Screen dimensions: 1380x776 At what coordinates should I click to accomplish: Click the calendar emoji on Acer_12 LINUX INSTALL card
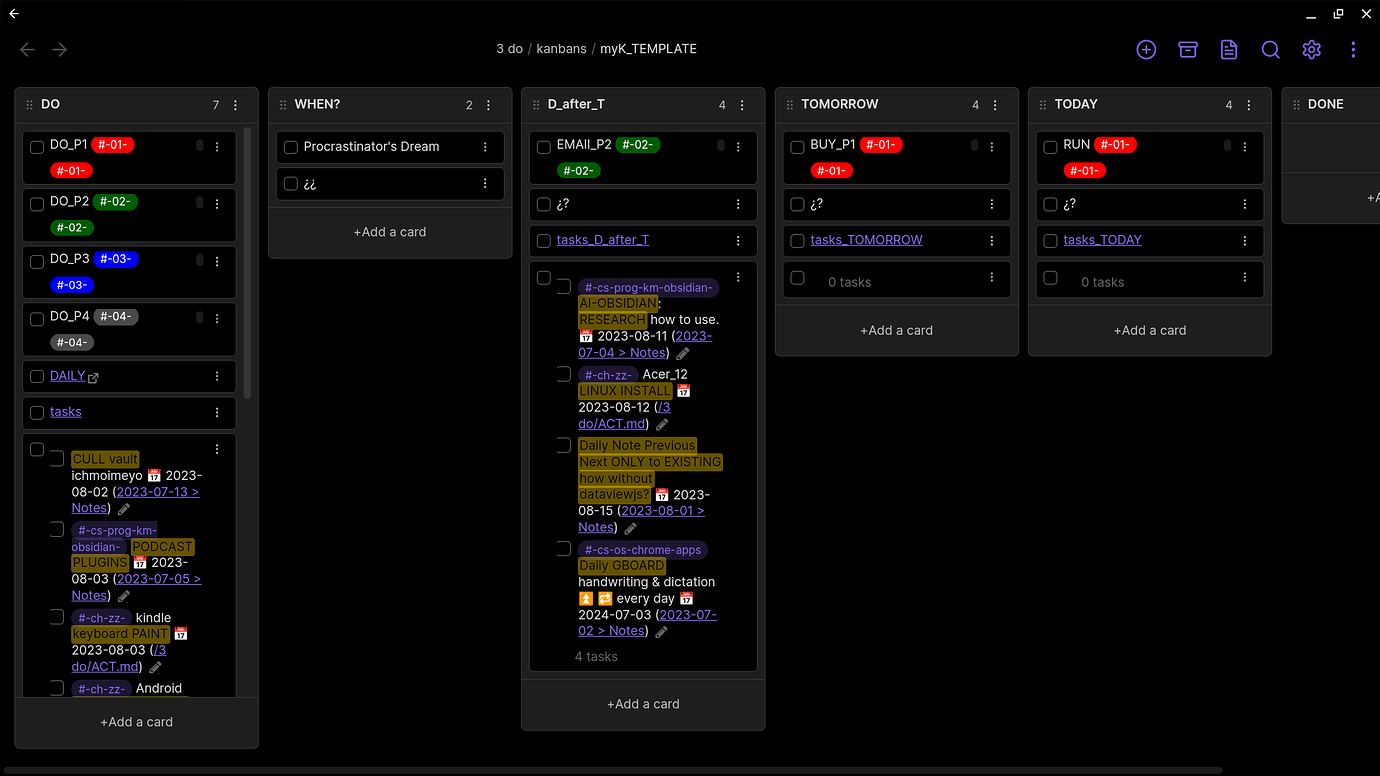click(x=683, y=390)
